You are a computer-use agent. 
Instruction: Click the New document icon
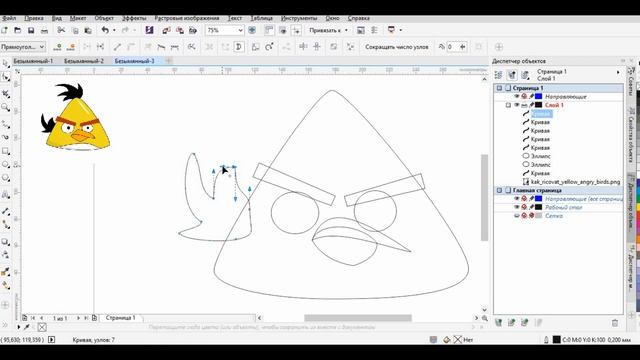[x=4, y=30]
